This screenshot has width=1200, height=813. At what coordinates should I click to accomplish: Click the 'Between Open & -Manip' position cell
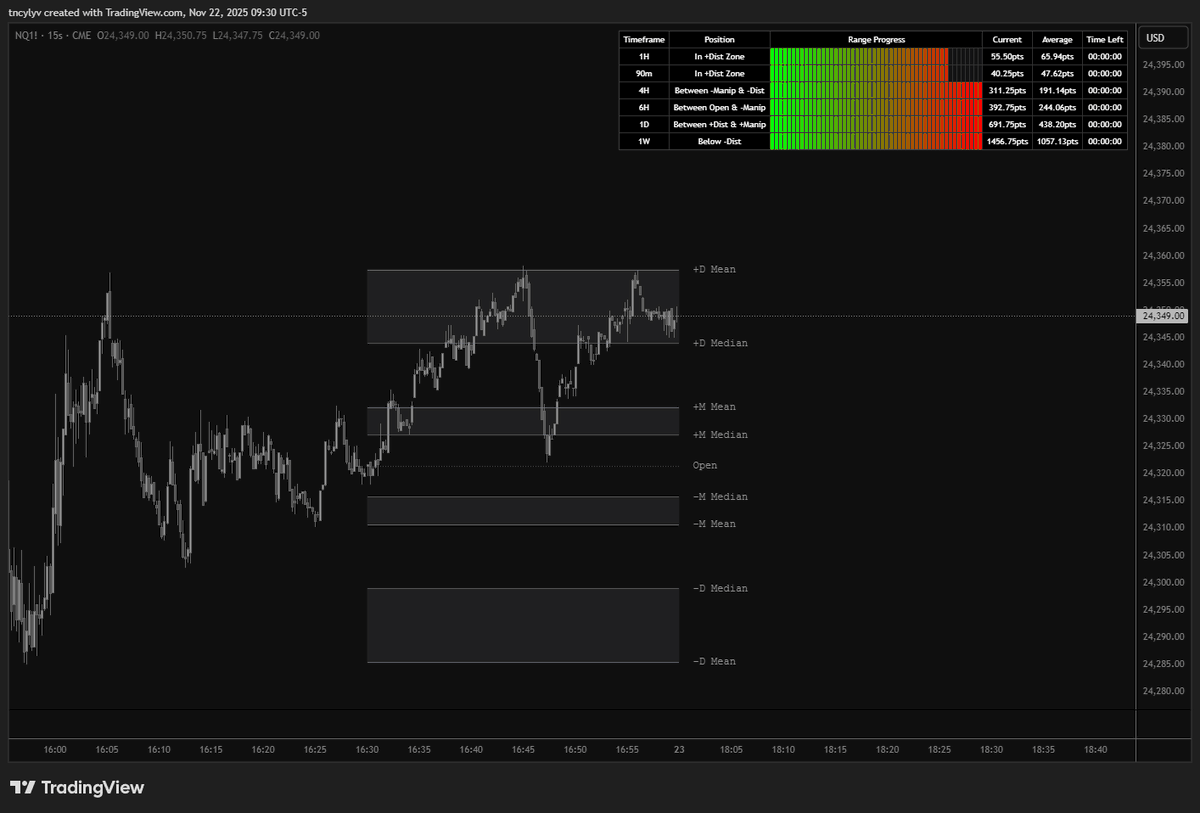tap(719, 108)
